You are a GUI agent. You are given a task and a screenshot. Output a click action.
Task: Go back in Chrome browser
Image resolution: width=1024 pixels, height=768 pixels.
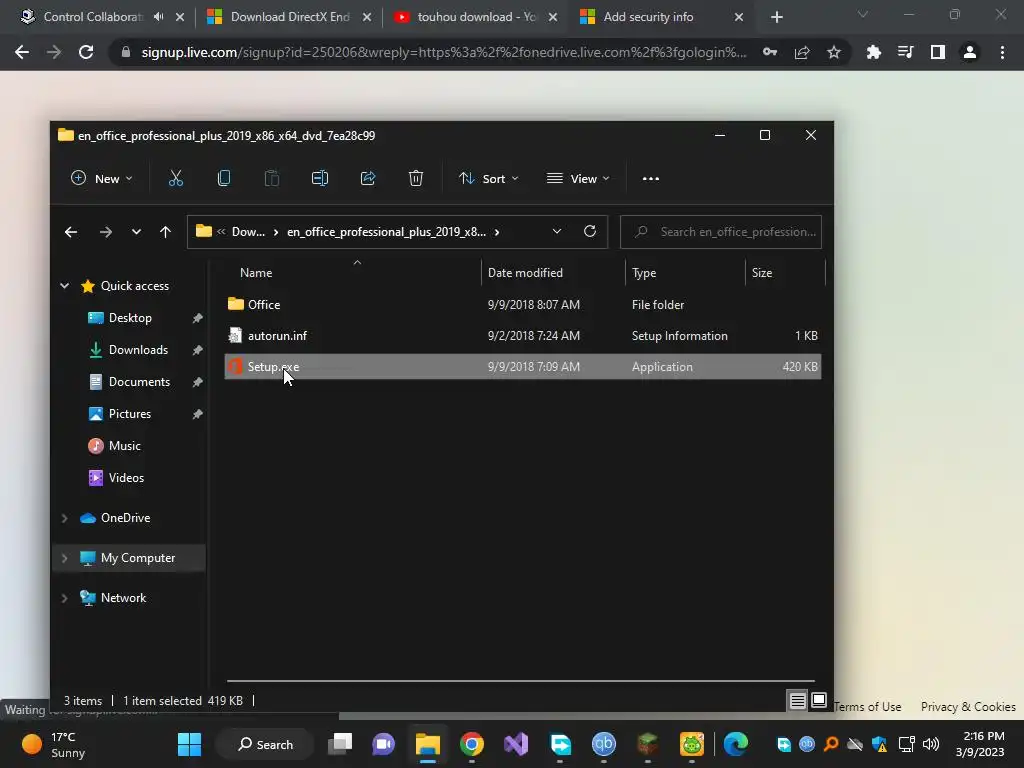coord(22,52)
